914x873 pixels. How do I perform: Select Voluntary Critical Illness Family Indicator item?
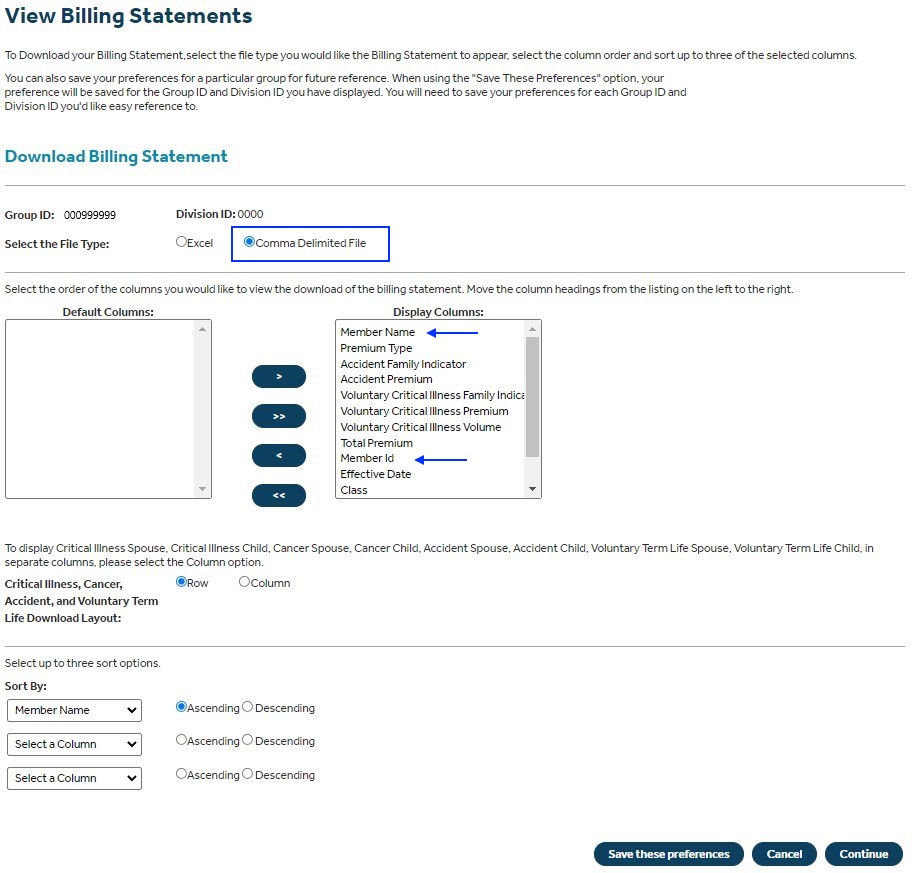point(432,395)
